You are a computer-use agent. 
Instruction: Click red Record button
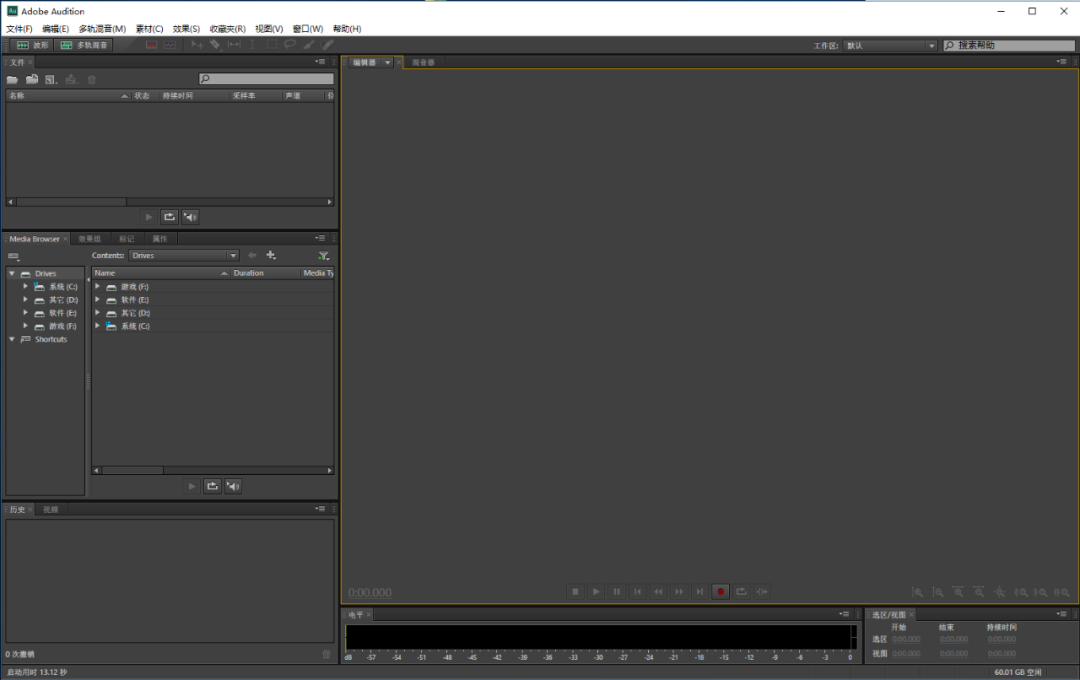tap(720, 592)
